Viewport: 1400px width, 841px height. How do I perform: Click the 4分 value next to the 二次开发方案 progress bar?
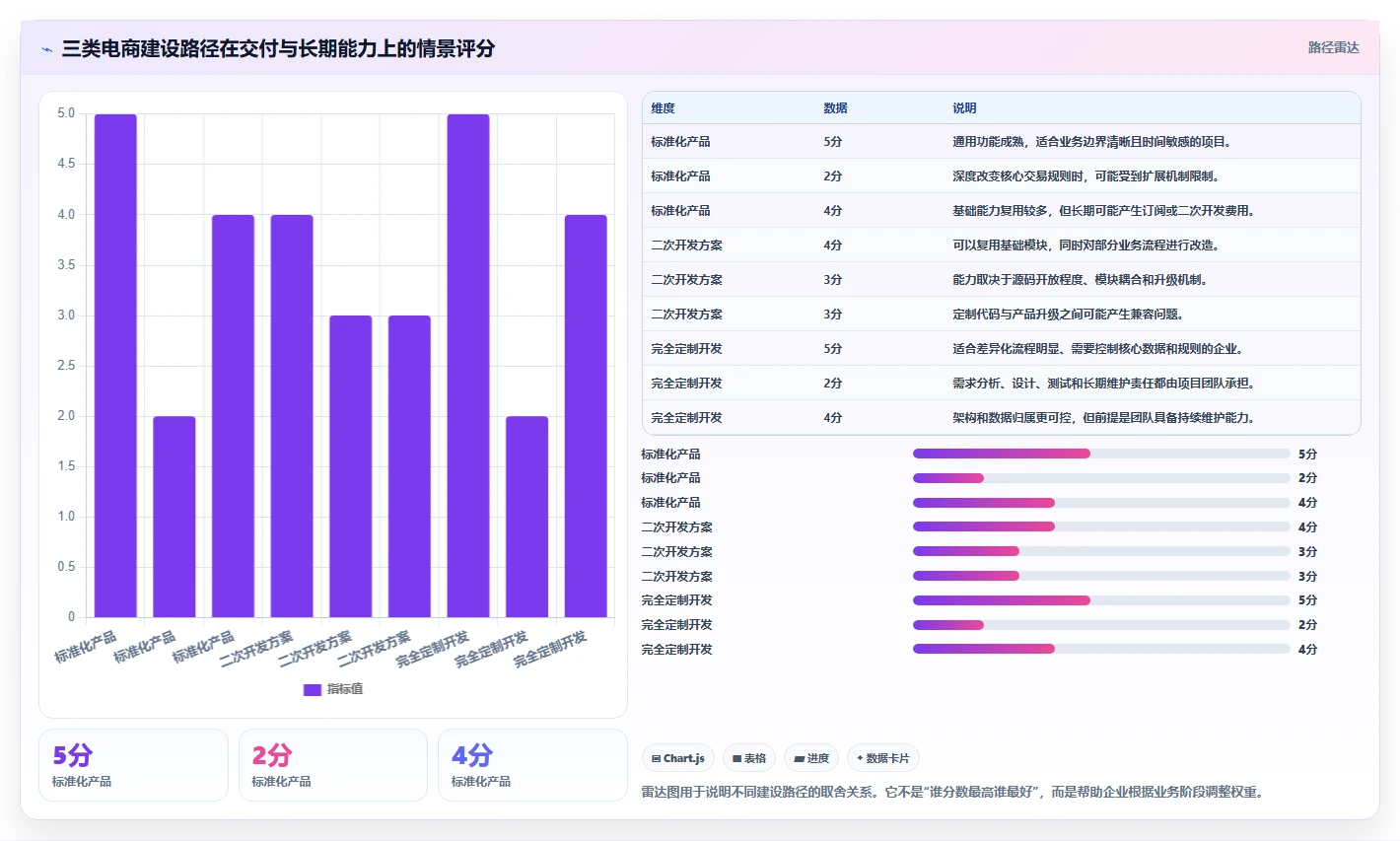pyautogui.click(x=1307, y=527)
